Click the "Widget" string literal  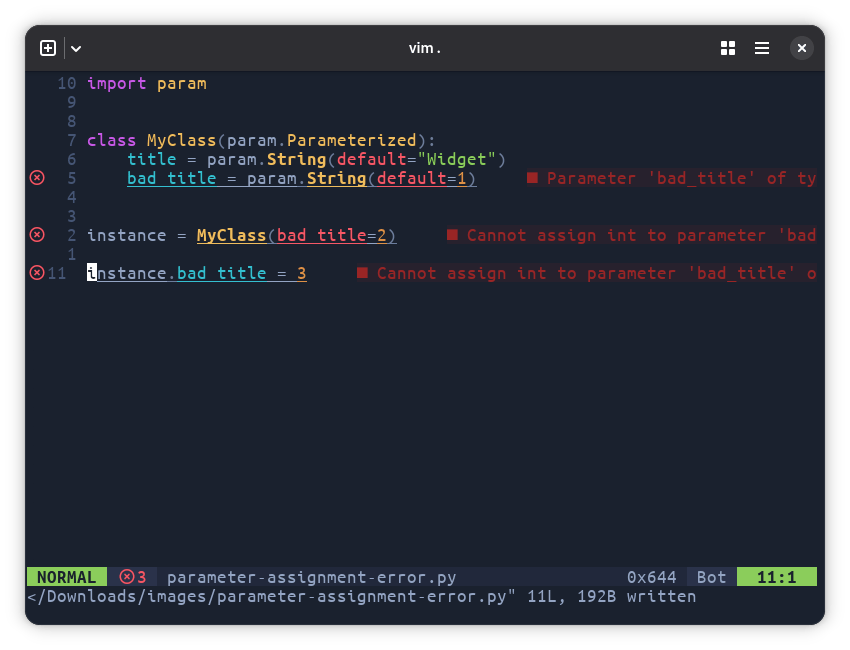point(456,159)
